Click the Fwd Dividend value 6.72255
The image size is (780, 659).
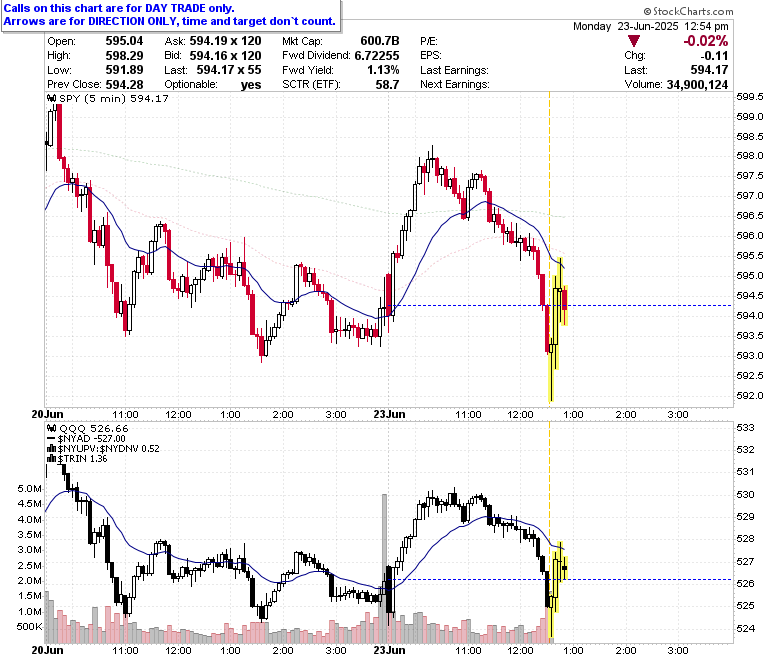tap(377, 55)
